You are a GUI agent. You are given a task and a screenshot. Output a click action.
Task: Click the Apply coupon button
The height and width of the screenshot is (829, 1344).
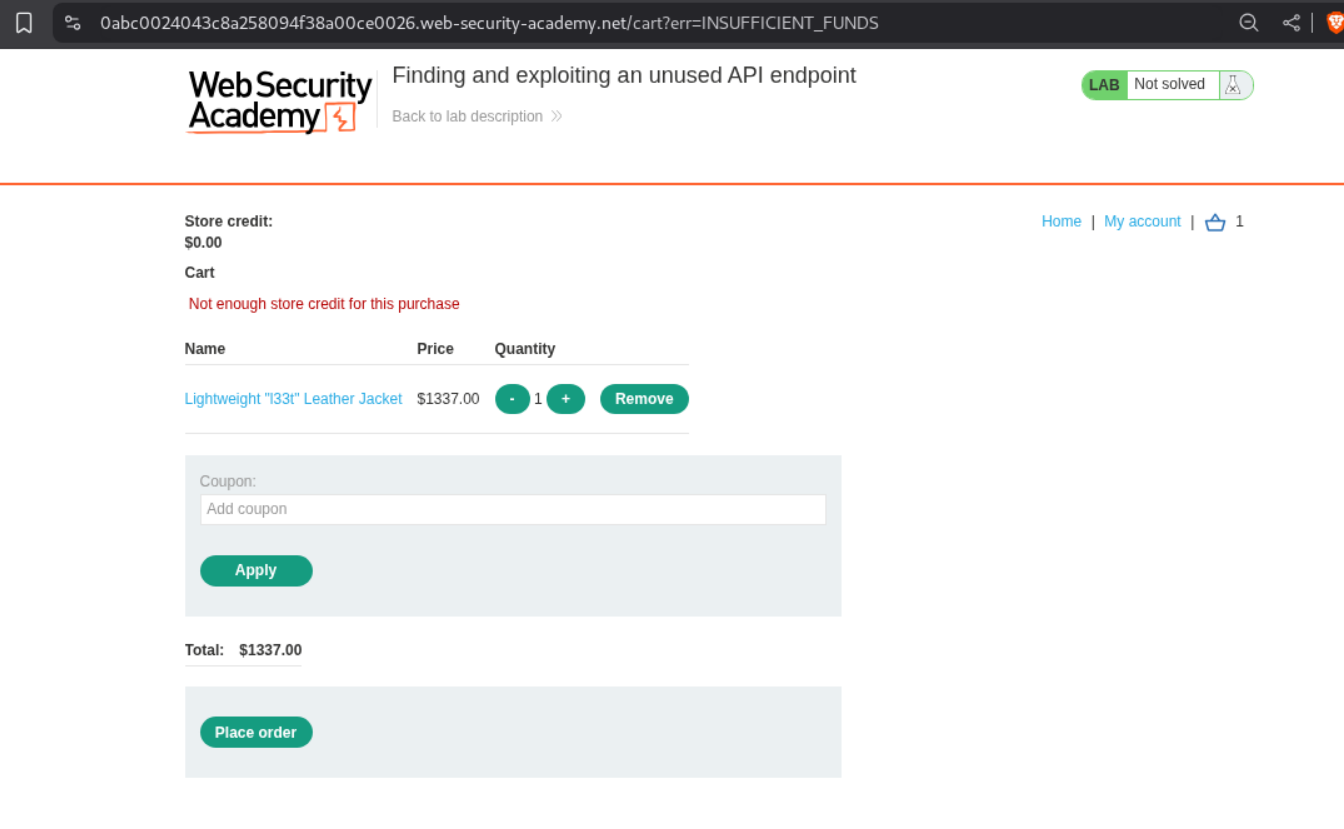(x=256, y=570)
